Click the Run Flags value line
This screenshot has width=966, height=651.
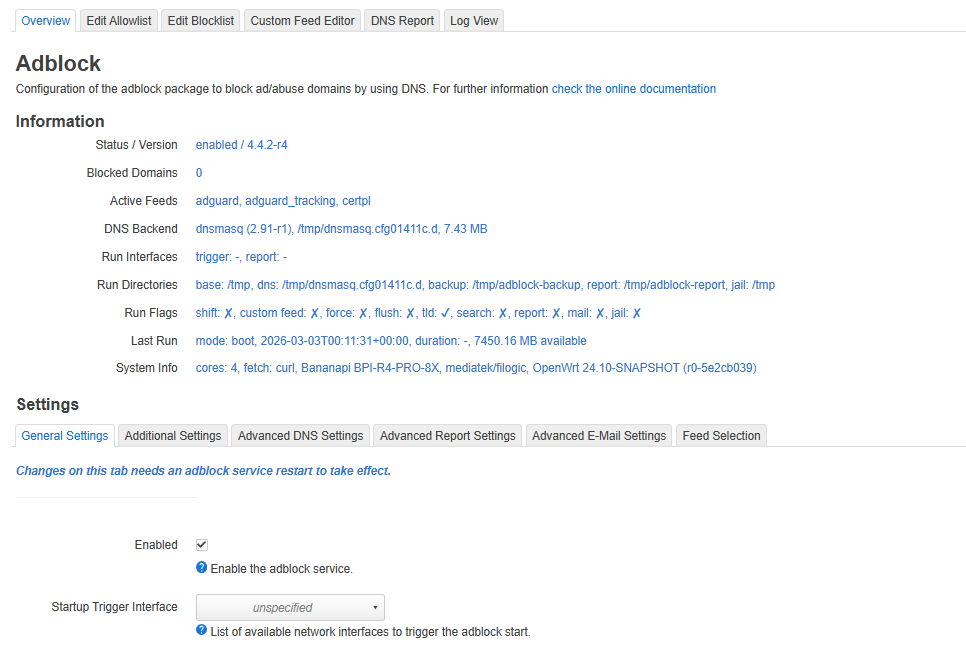coord(418,313)
